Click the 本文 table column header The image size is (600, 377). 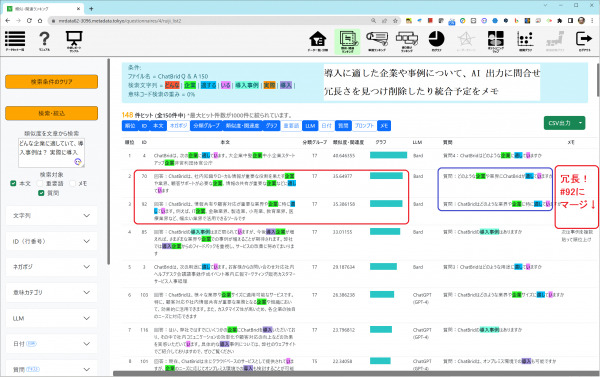point(225,142)
